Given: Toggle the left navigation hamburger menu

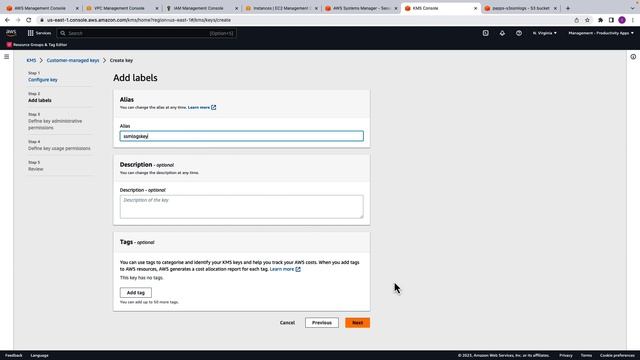Looking at the screenshot, I should pyautogui.click(x=7, y=57).
